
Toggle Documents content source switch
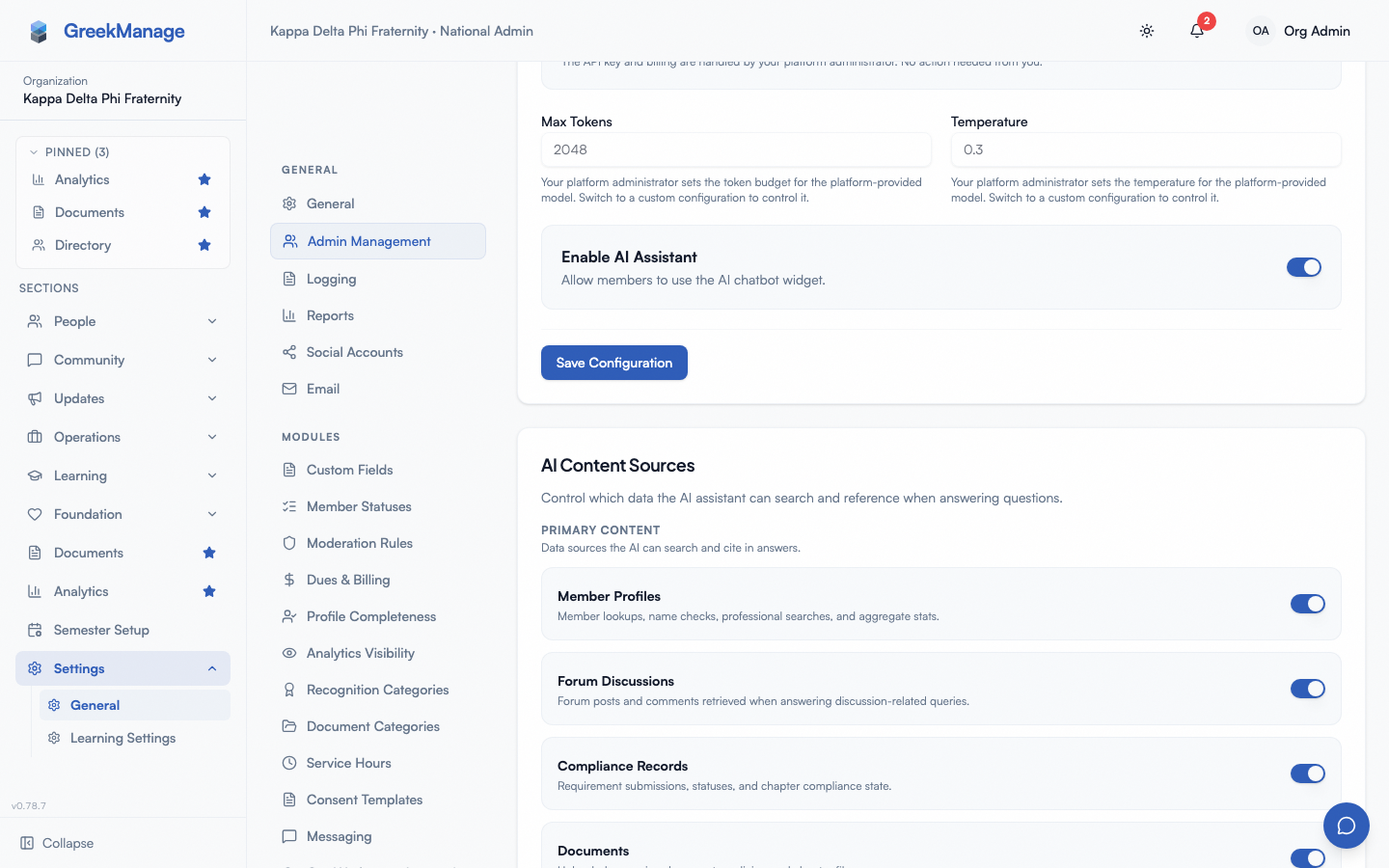1308,857
